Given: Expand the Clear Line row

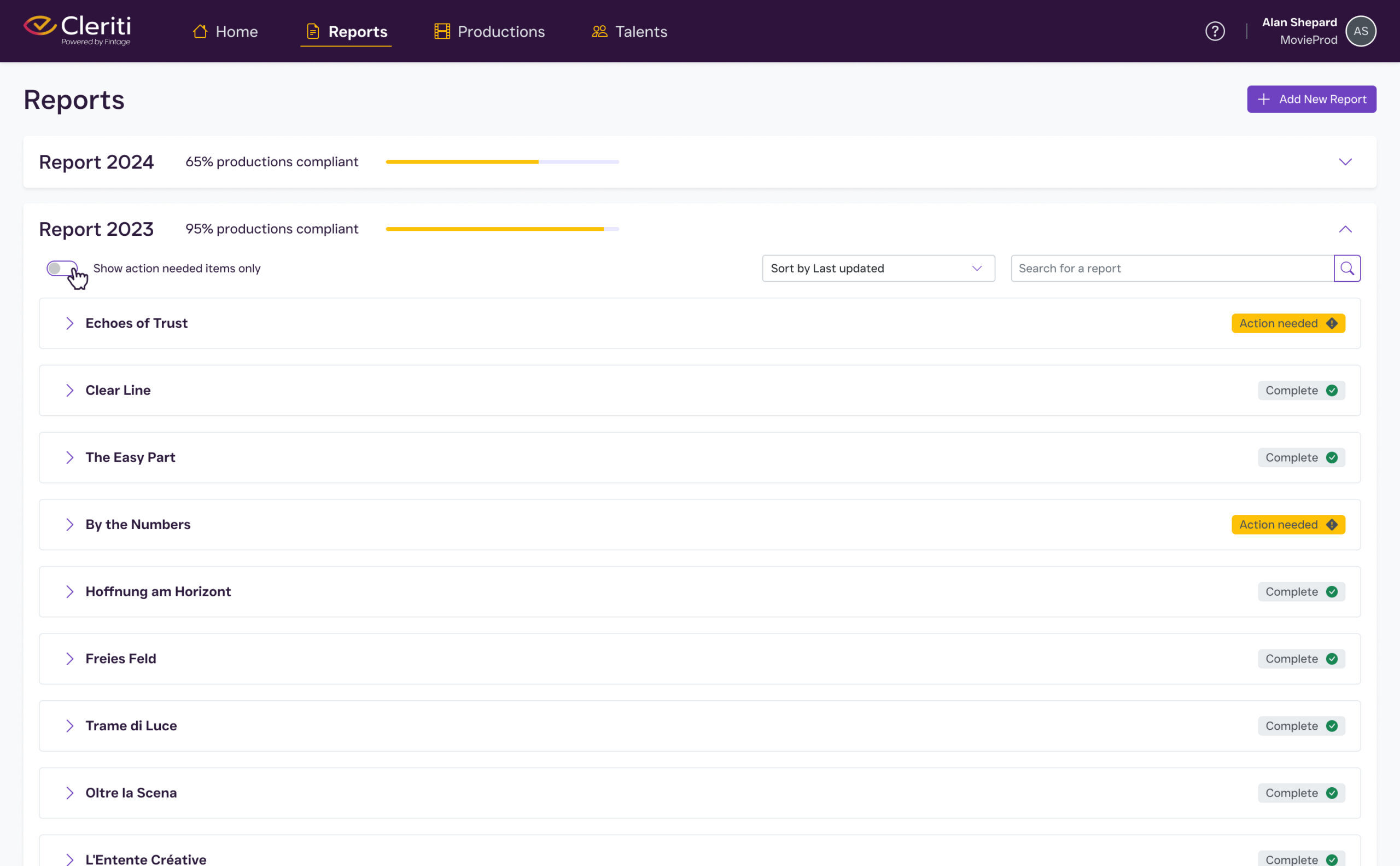Looking at the screenshot, I should [69, 391].
